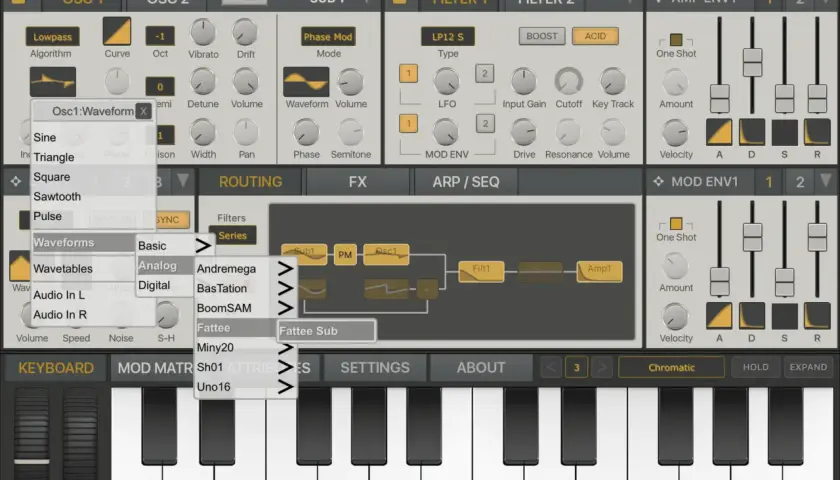The image size is (840, 480).
Task: Switch to the FX tab
Action: click(357, 182)
